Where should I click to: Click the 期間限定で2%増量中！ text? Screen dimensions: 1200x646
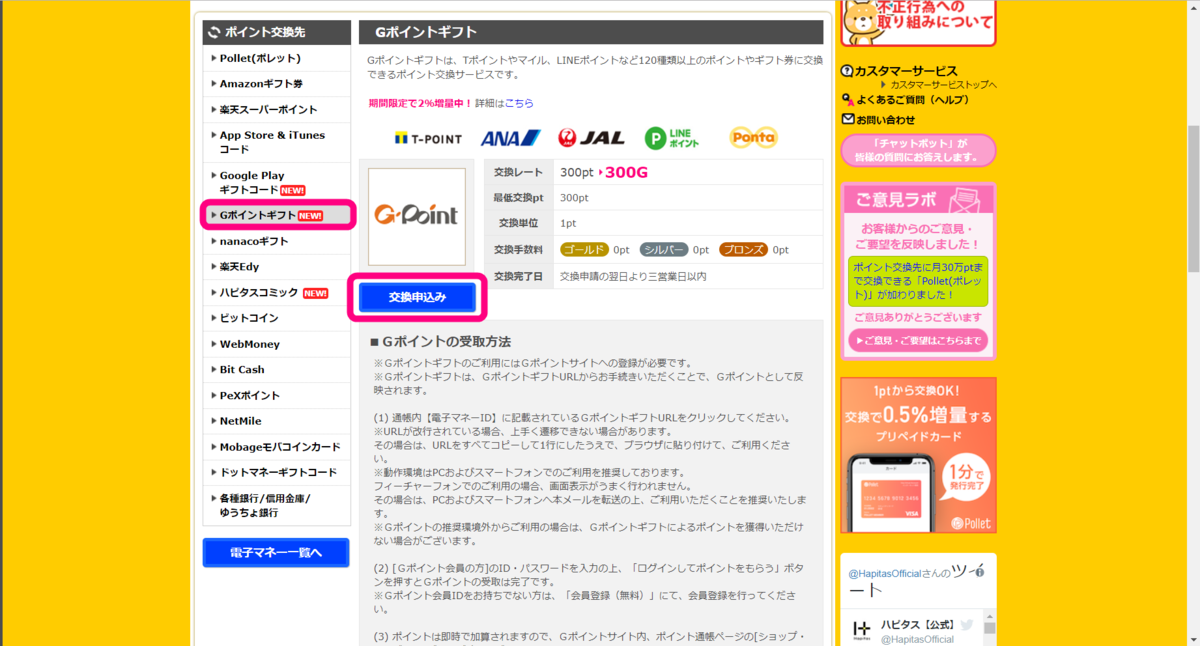420,103
